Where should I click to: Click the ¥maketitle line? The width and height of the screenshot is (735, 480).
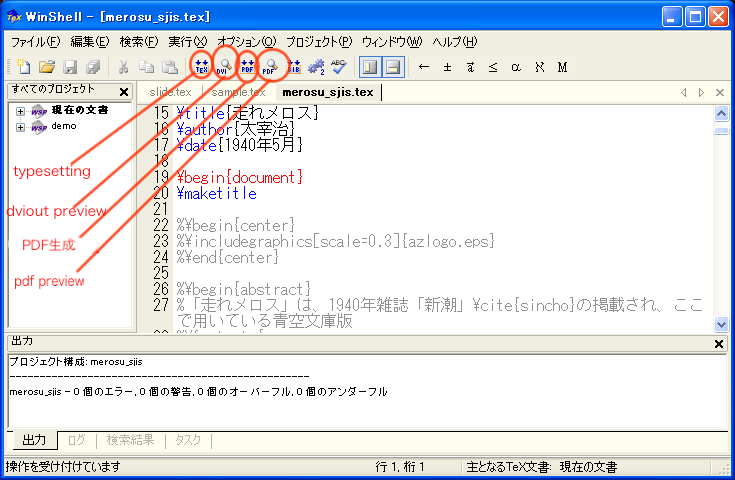pyautogui.click(x=217, y=193)
